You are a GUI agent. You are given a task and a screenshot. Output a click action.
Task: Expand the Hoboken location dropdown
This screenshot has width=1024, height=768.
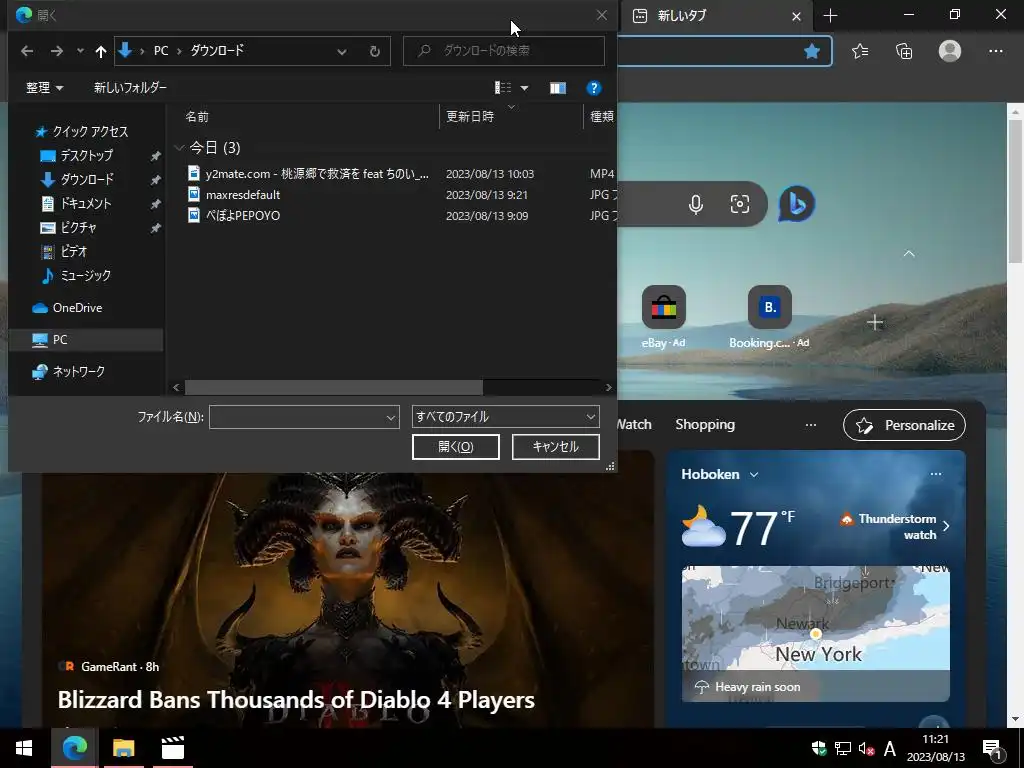[754, 475]
